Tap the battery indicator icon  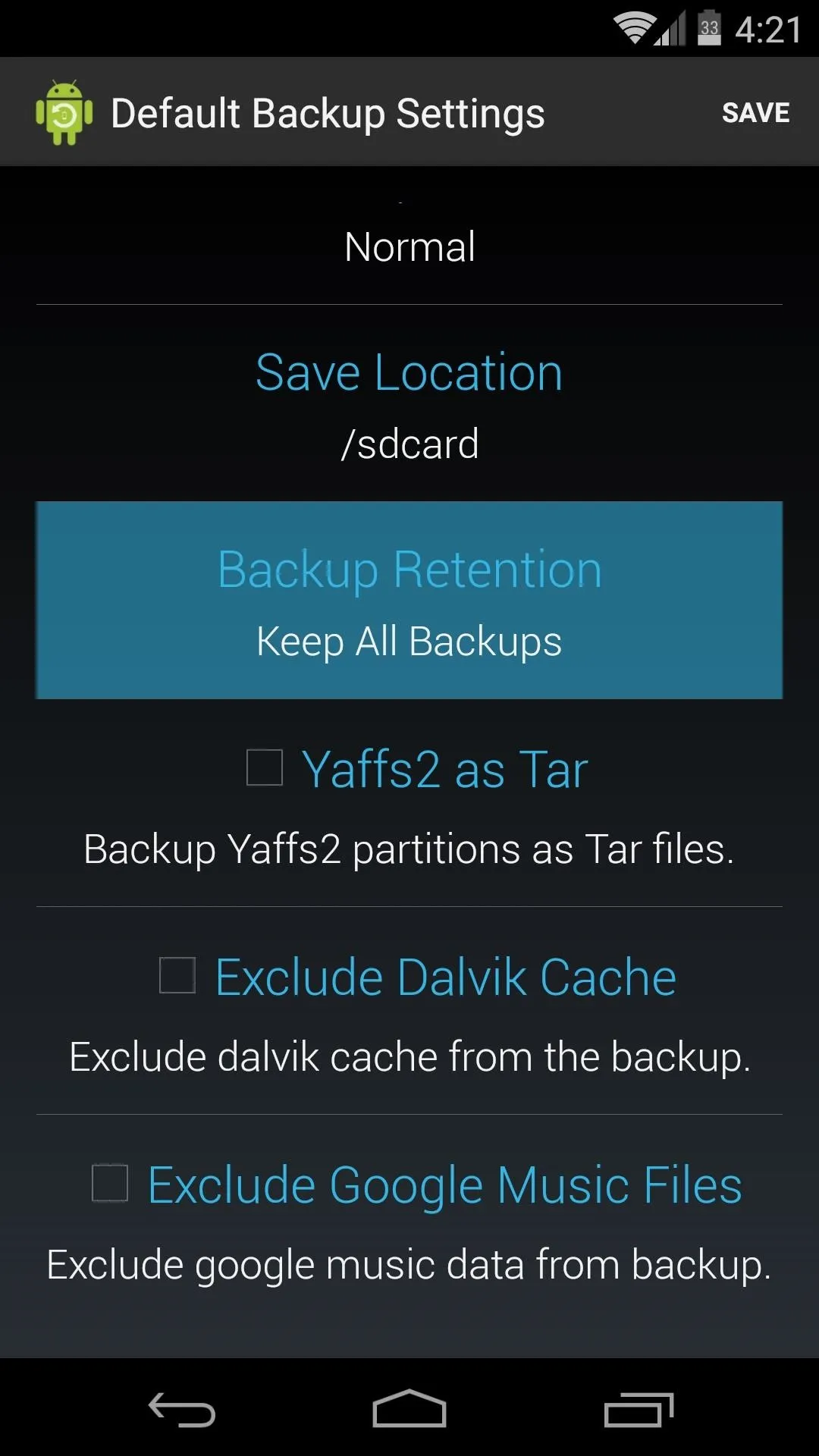click(709, 28)
